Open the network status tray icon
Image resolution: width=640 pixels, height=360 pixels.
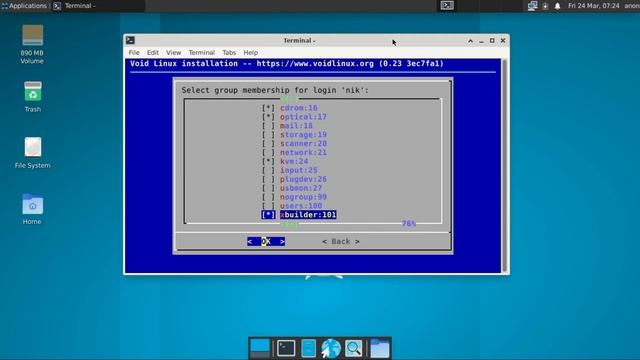pyautogui.click(x=532, y=6)
